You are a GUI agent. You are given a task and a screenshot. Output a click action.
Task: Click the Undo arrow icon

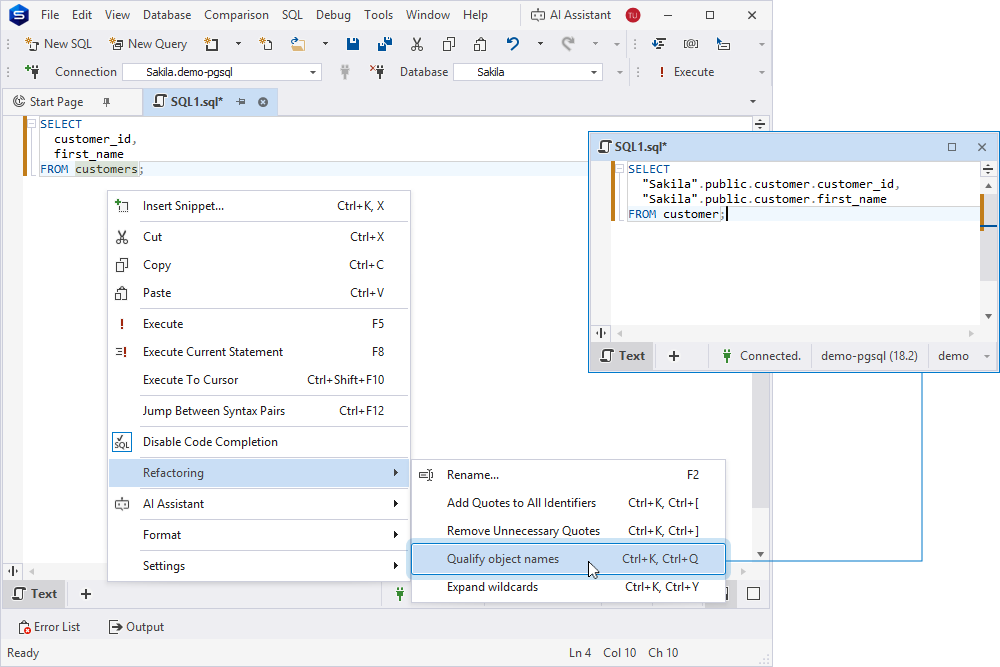coord(513,44)
